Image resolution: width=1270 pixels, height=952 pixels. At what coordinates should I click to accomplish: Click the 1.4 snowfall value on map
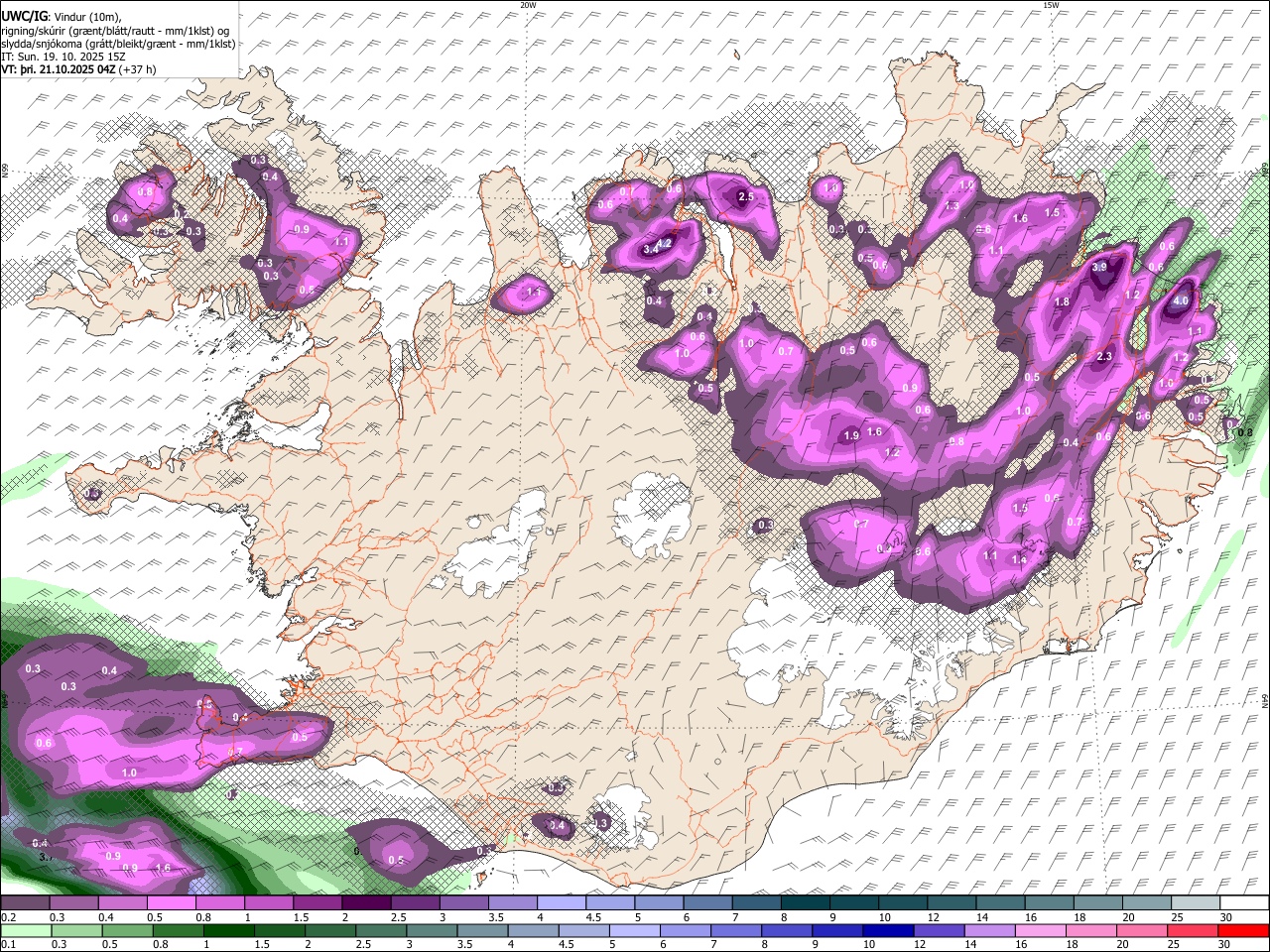click(x=1019, y=560)
